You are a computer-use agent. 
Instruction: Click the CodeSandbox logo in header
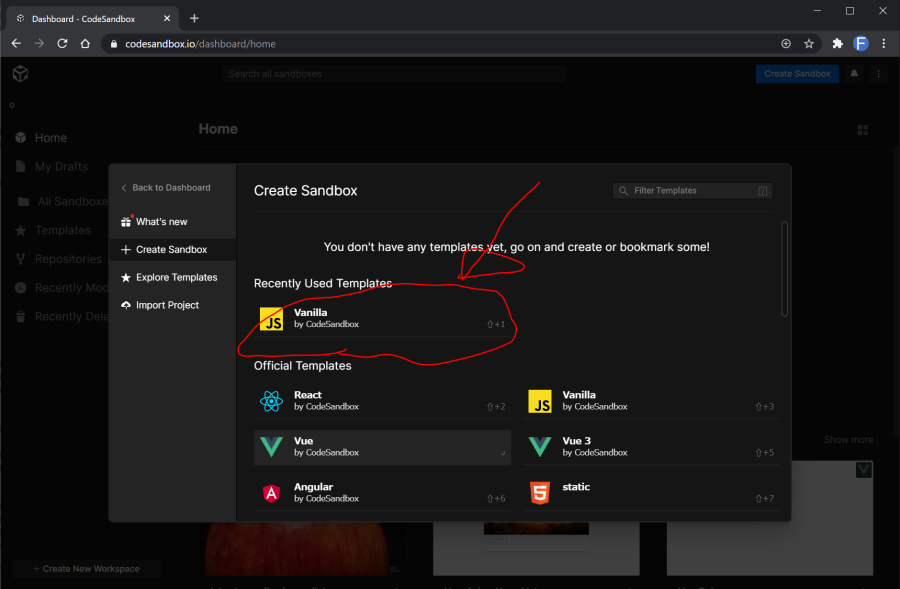[20, 74]
